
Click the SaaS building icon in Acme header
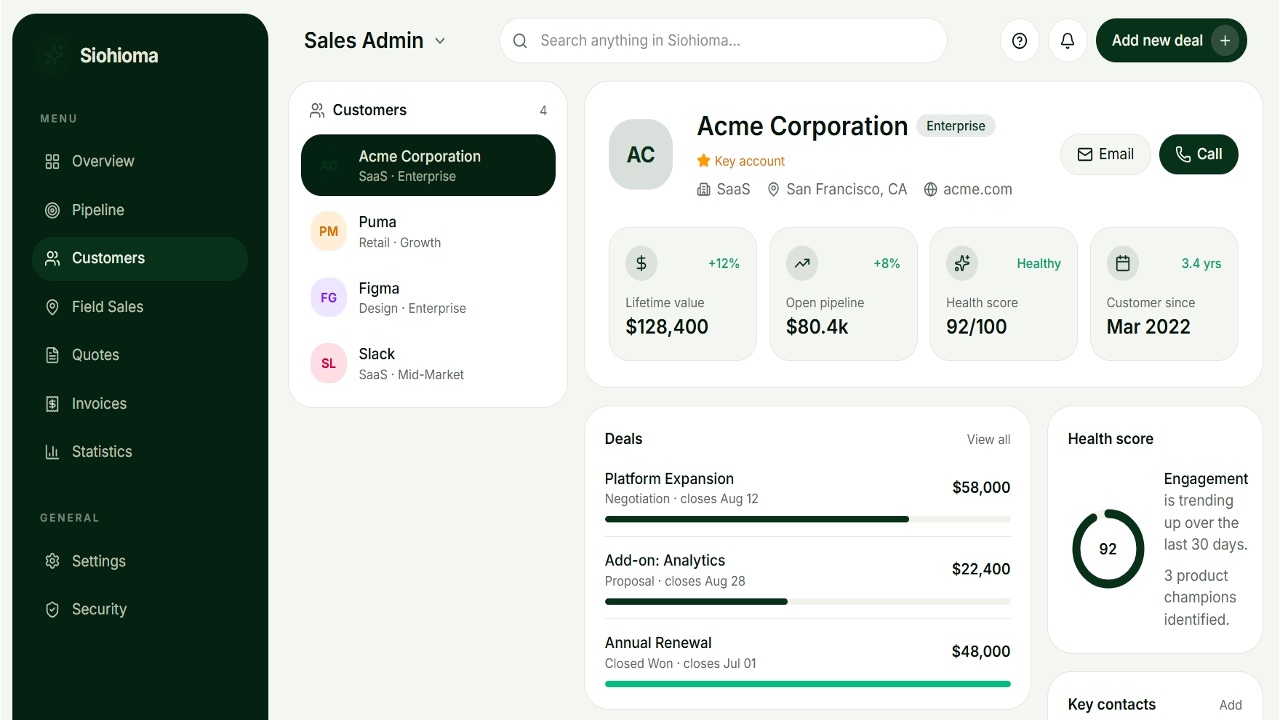704,189
